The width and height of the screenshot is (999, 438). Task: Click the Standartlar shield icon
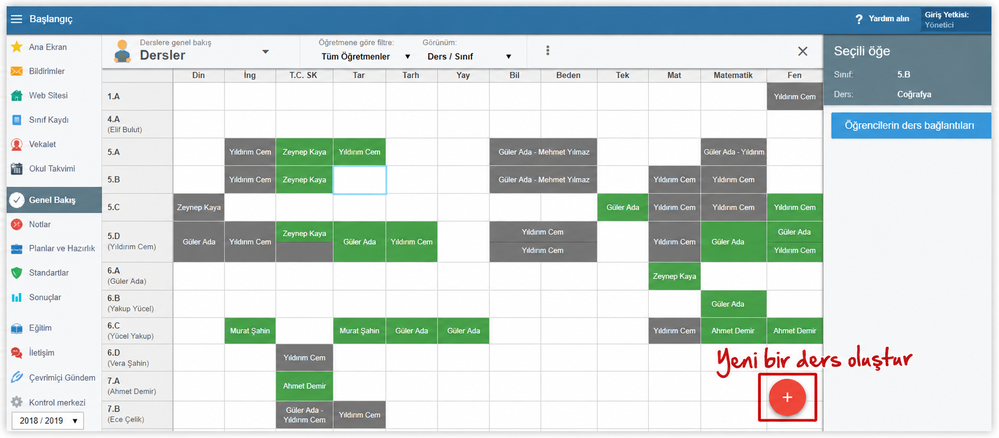[17, 273]
